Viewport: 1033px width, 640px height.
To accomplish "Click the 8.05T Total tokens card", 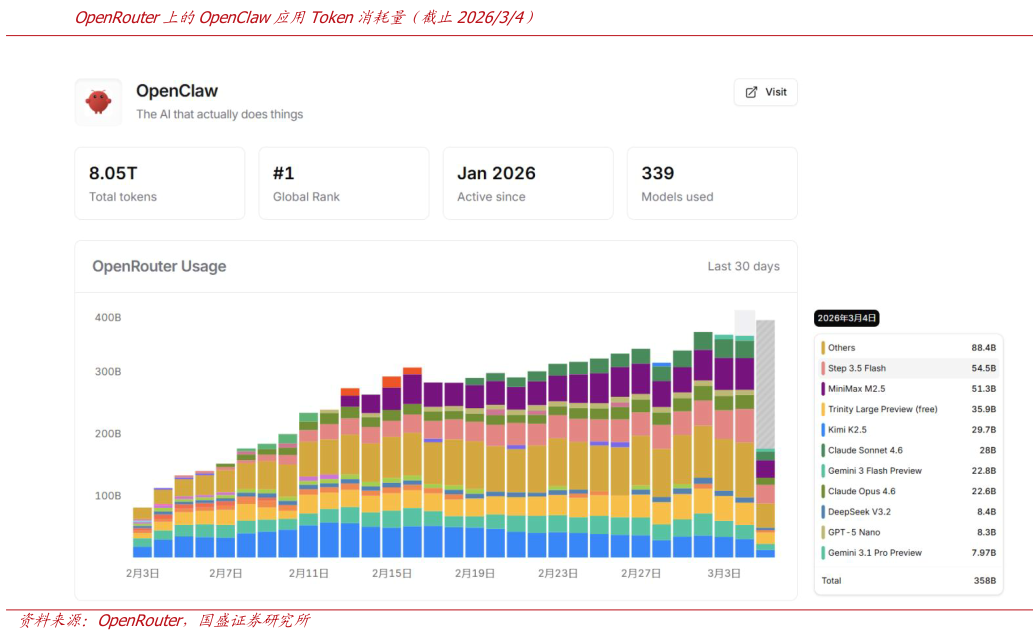I will pyautogui.click(x=159, y=183).
